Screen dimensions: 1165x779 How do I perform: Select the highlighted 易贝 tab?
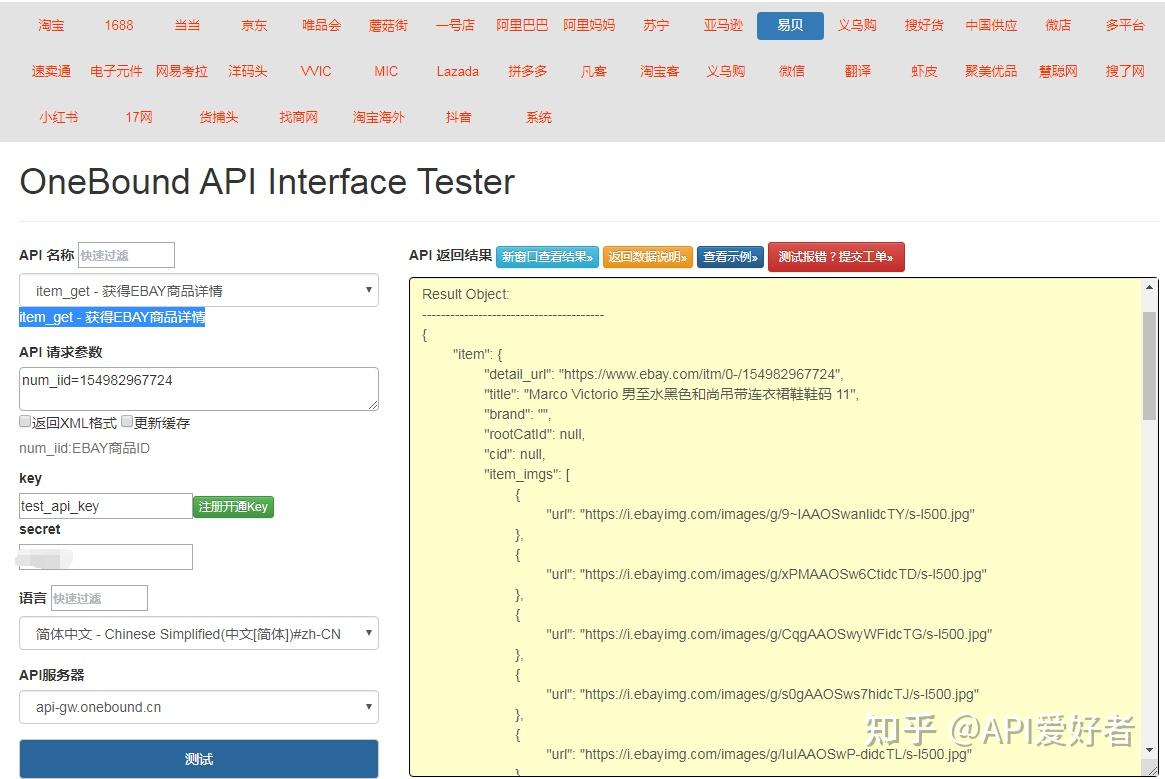tap(790, 25)
